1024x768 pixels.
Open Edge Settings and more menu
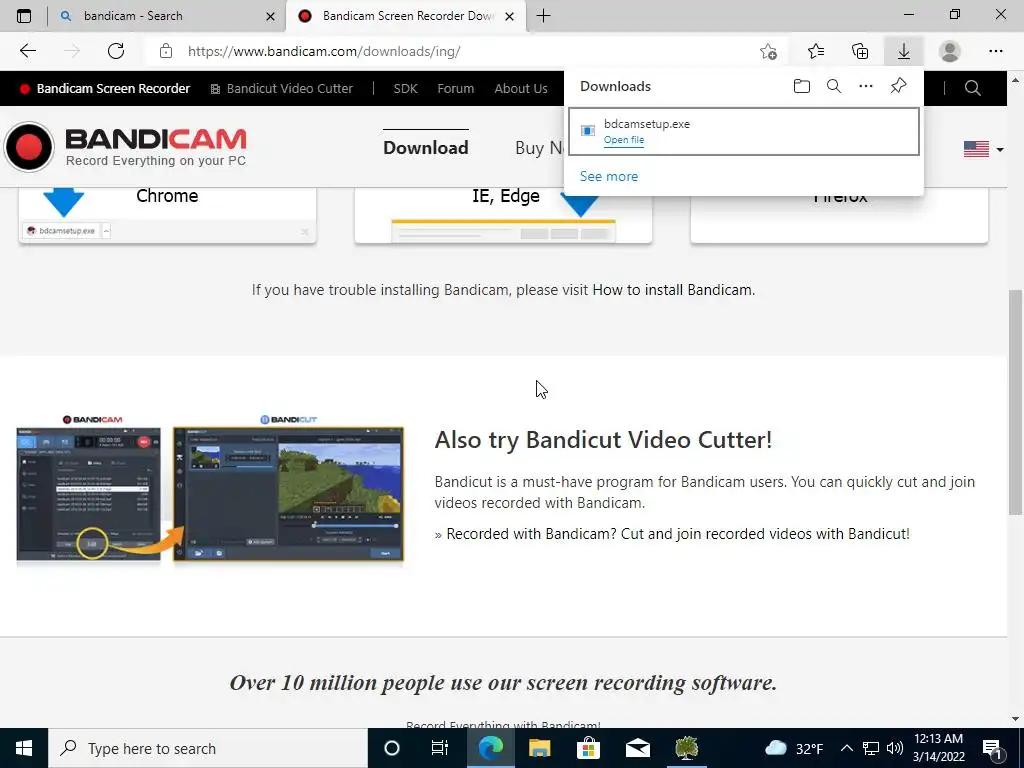click(995, 51)
